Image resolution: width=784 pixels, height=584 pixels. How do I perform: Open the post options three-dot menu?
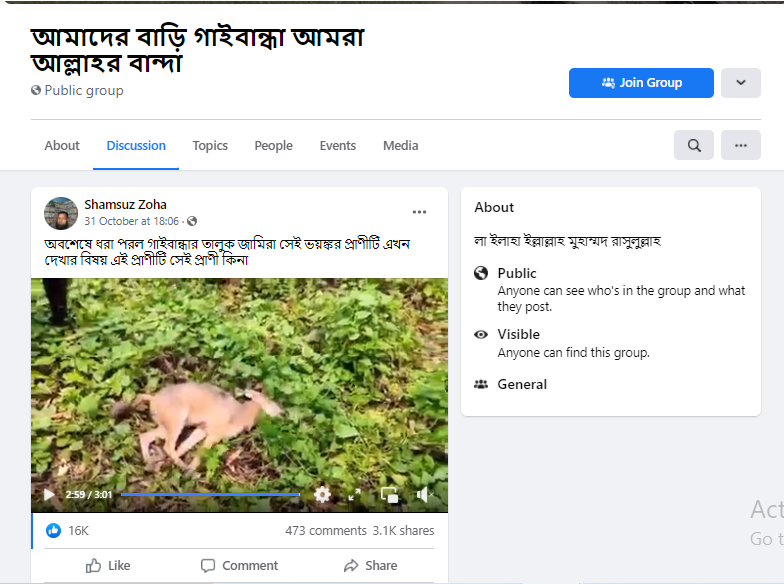pos(419,212)
